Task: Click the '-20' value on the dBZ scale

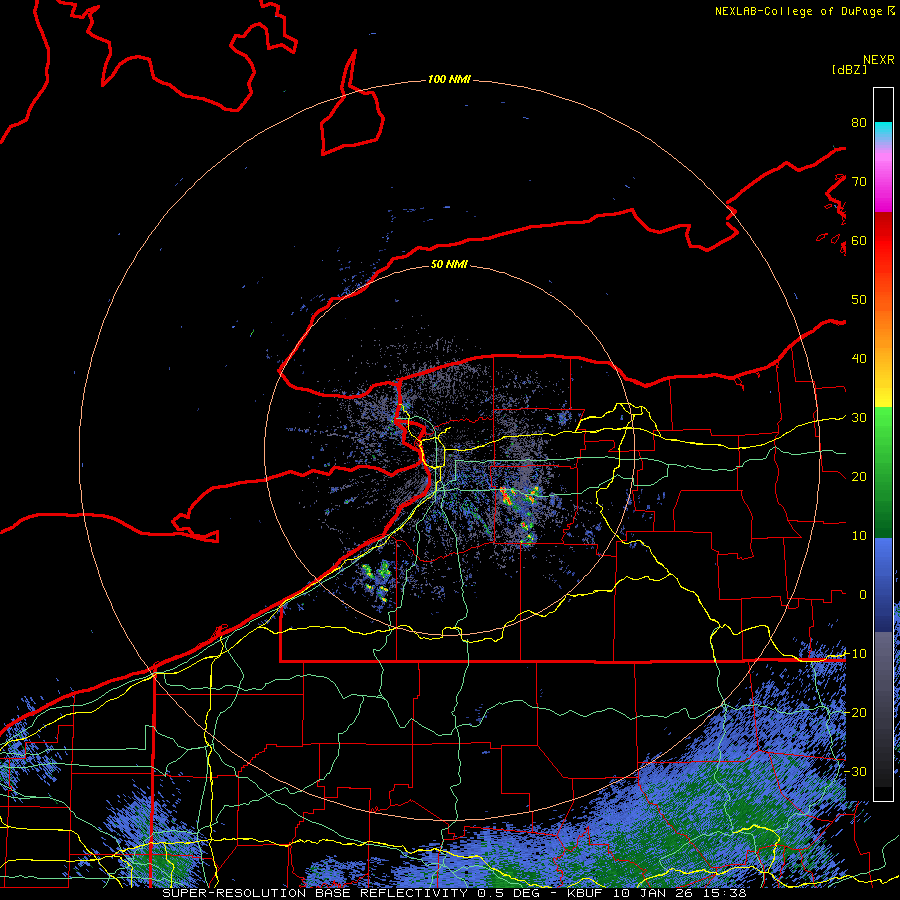Action: coord(855,713)
